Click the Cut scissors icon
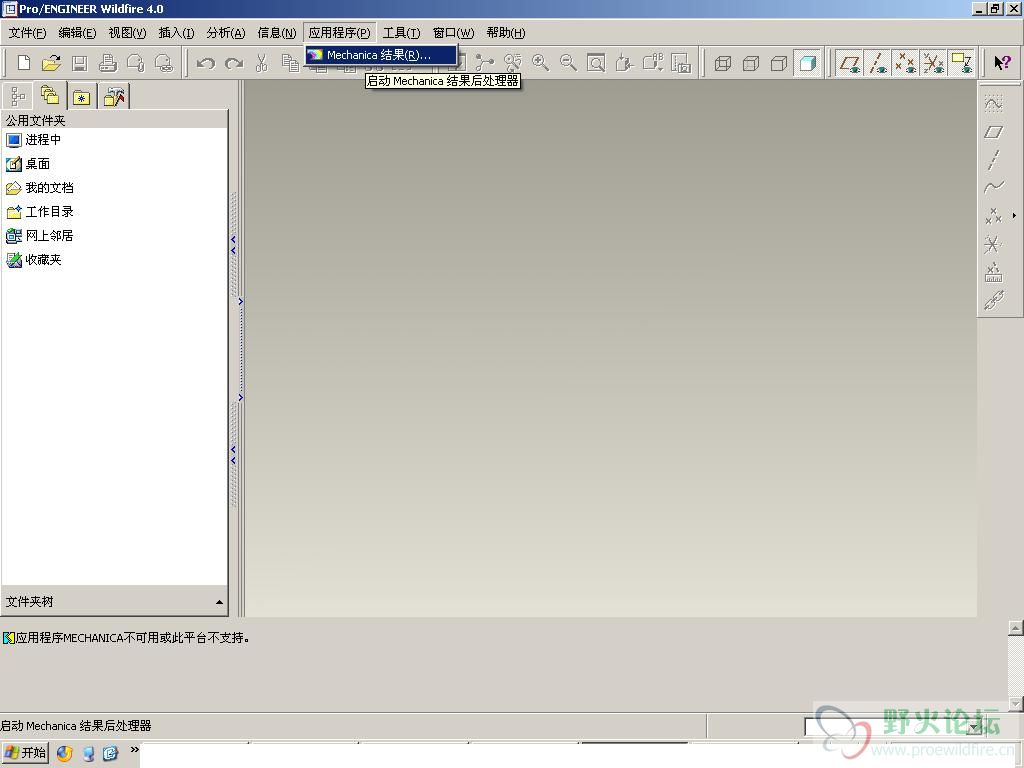This screenshot has width=1024, height=768. (x=262, y=63)
